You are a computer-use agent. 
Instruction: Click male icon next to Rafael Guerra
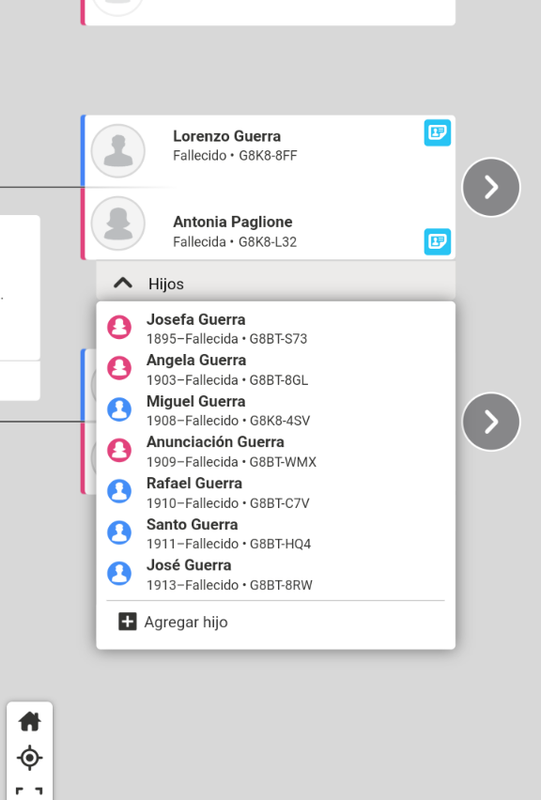click(119, 491)
